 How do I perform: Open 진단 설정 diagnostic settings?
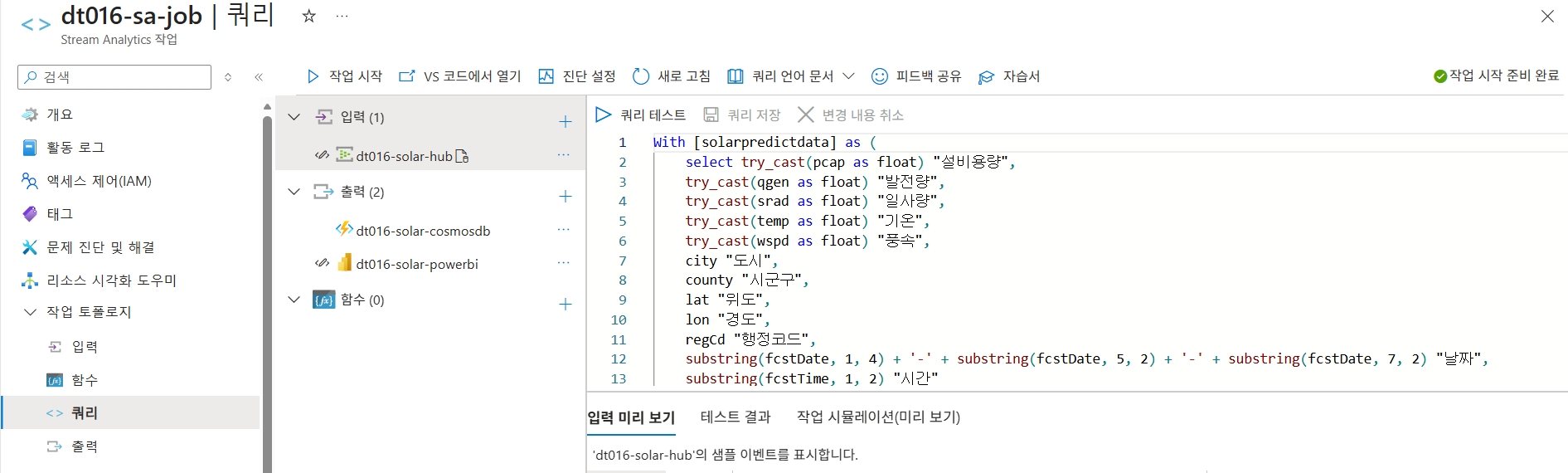[576, 76]
